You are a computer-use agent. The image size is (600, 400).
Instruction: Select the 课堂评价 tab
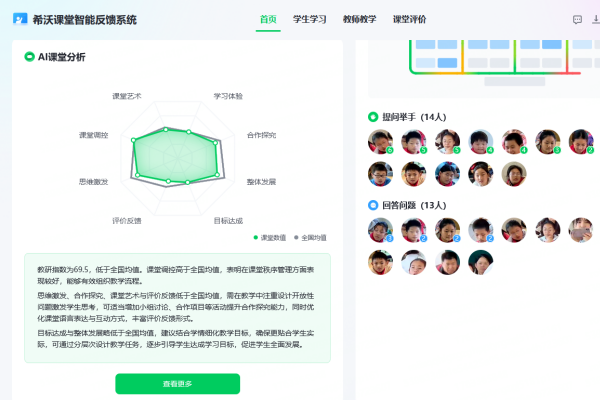click(x=409, y=19)
